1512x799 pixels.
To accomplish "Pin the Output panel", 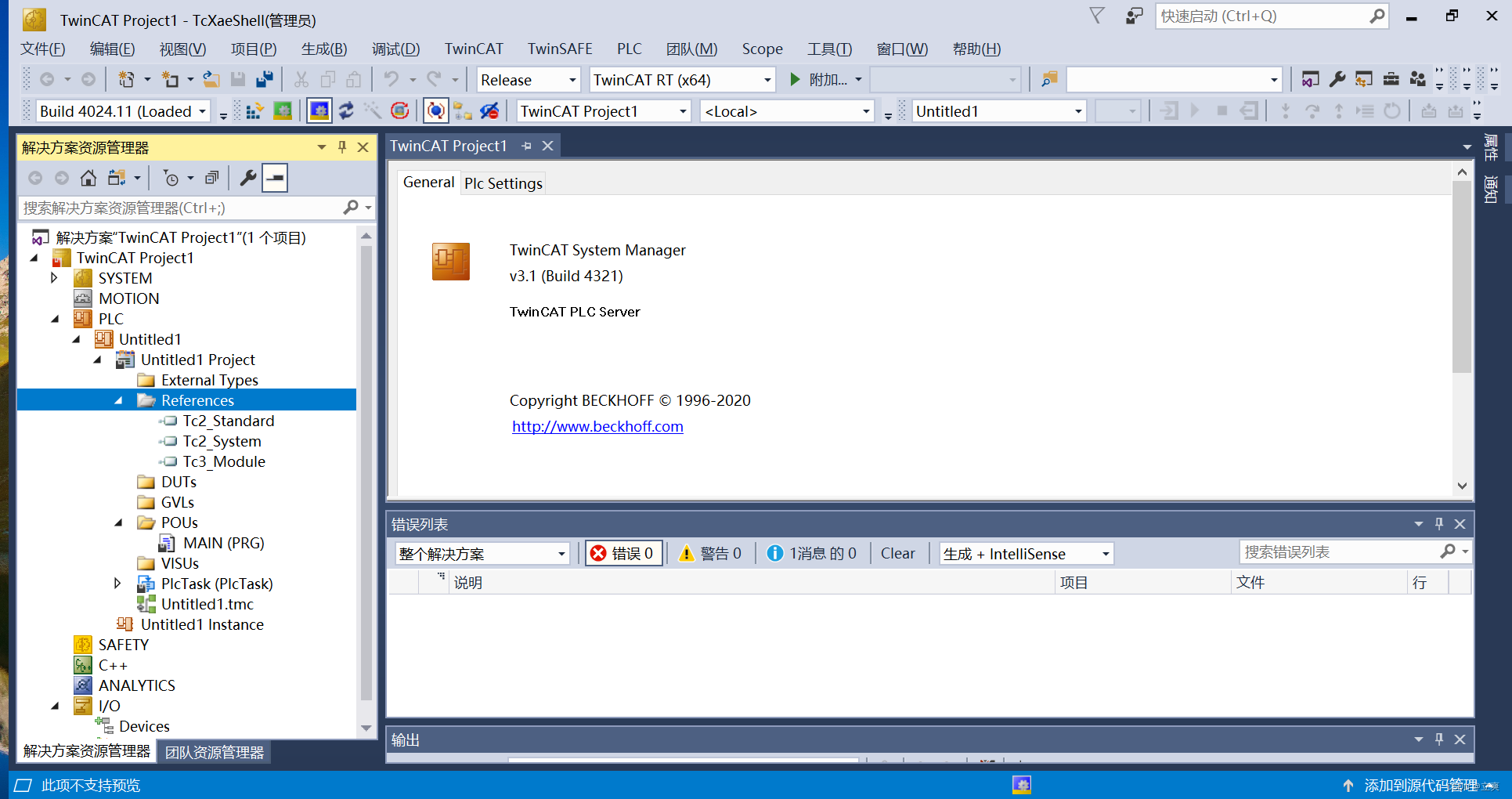I will [x=1439, y=739].
